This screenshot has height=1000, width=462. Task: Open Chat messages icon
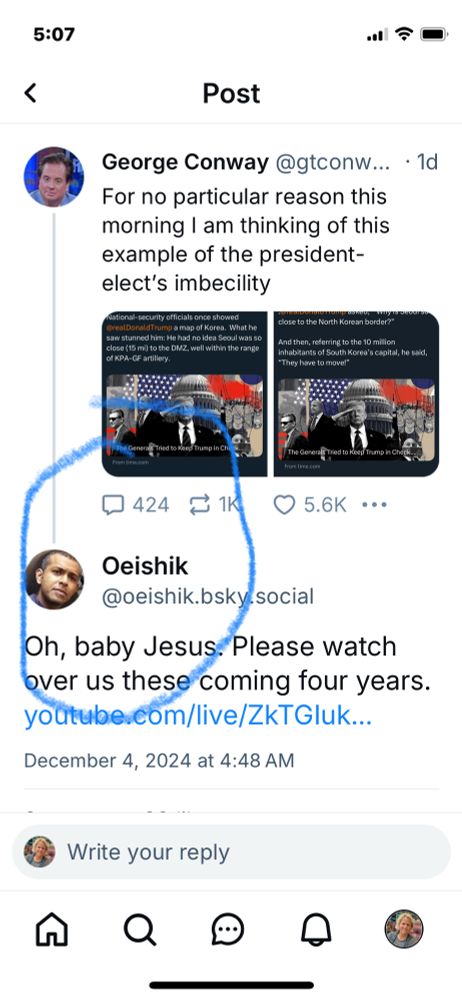[228, 930]
